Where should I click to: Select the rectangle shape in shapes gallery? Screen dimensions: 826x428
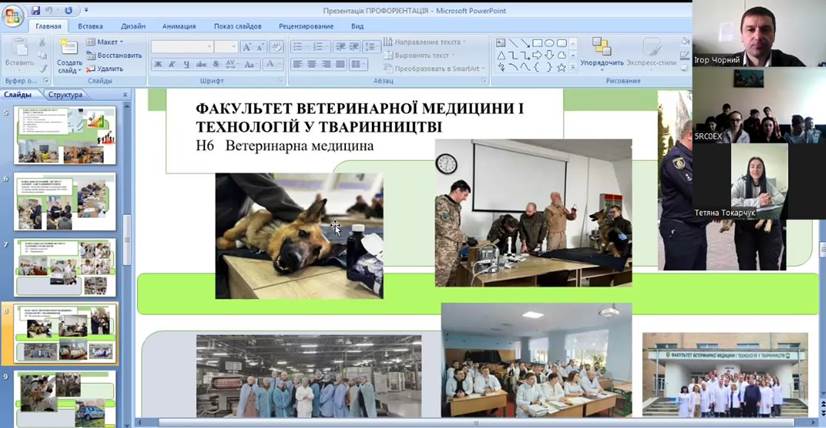537,43
